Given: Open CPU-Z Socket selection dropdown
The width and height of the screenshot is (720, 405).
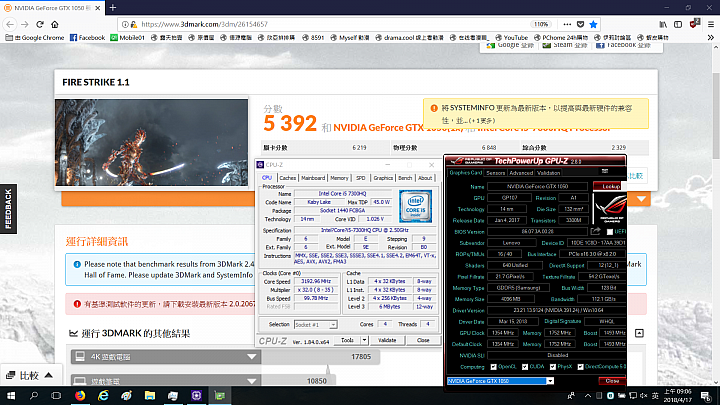Looking at the screenshot, I should [315, 325].
